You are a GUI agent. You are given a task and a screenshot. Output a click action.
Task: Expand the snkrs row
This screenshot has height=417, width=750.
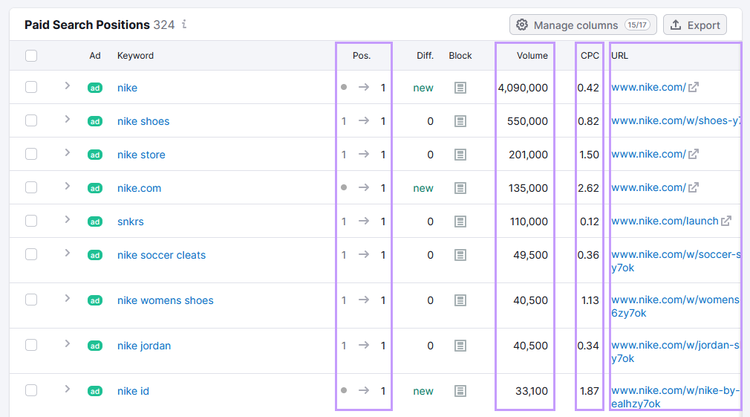tap(67, 219)
